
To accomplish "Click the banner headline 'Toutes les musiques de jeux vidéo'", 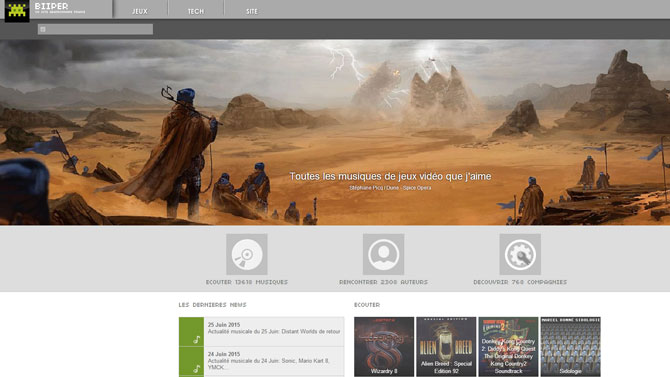I will tap(390, 176).
